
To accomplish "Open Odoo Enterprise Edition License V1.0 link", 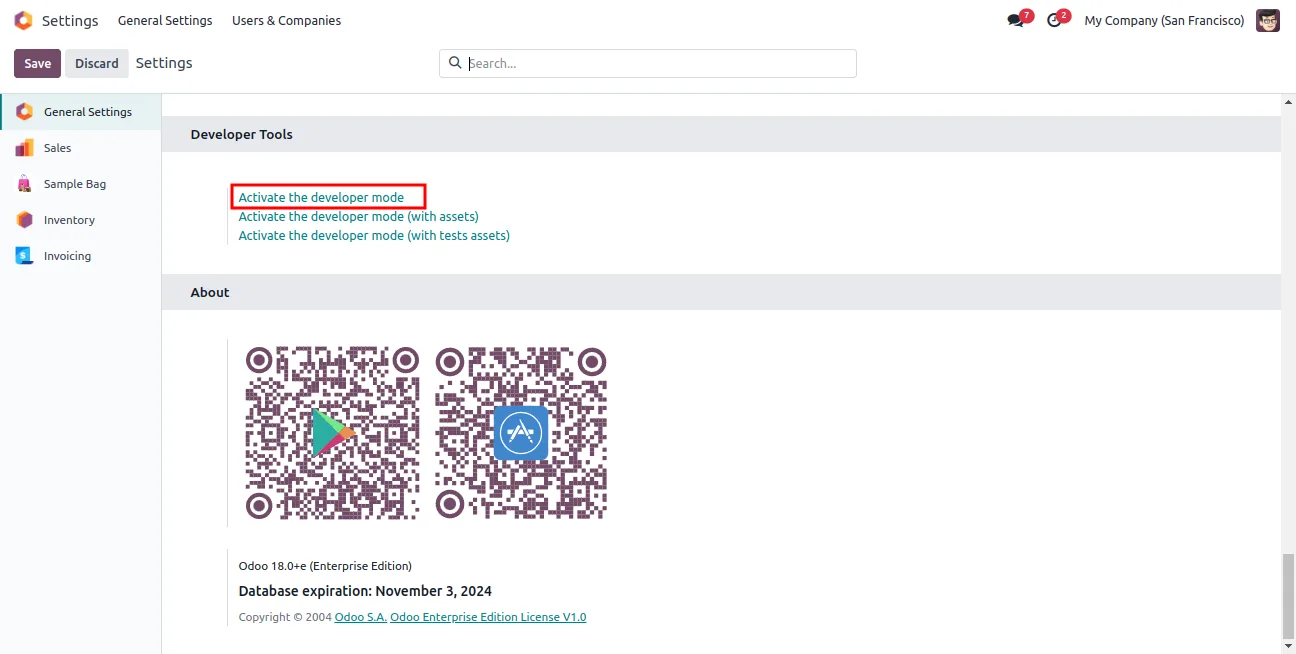I will [x=488, y=617].
